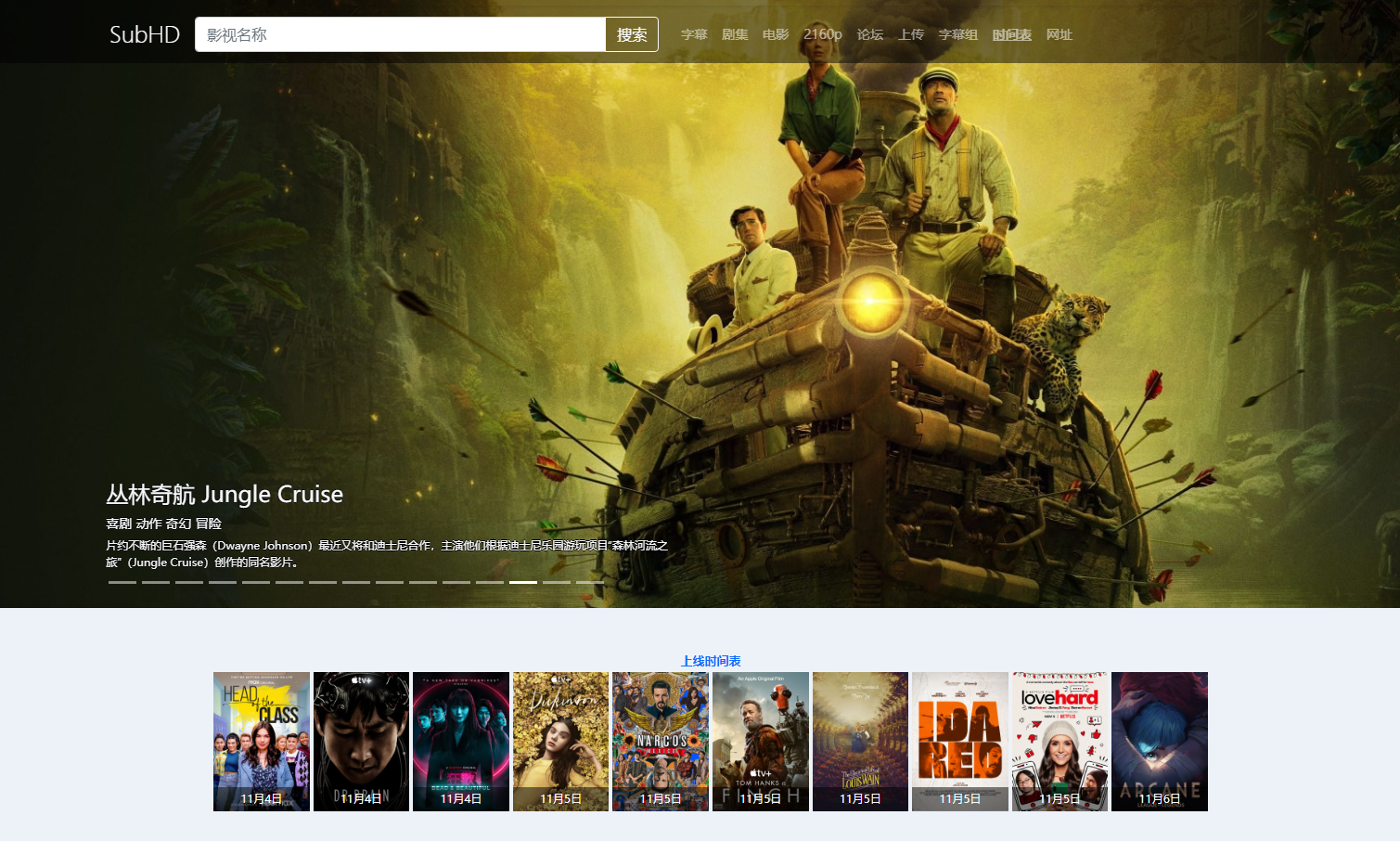Screen dimensions: 1400x841
Task: Open the 上线时间表 schedule link
Action: [x=711, y=661]
